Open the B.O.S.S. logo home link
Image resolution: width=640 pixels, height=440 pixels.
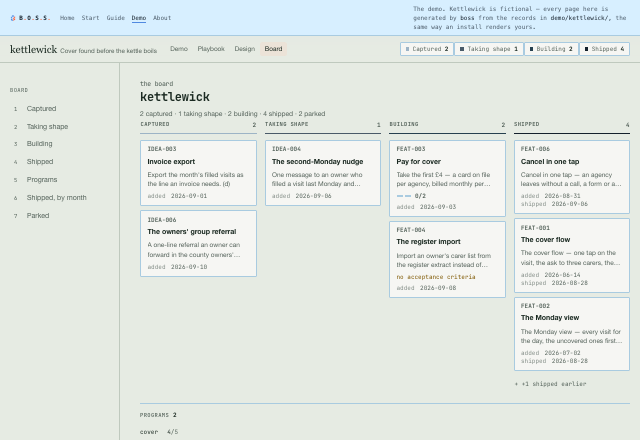coord(30,18)
